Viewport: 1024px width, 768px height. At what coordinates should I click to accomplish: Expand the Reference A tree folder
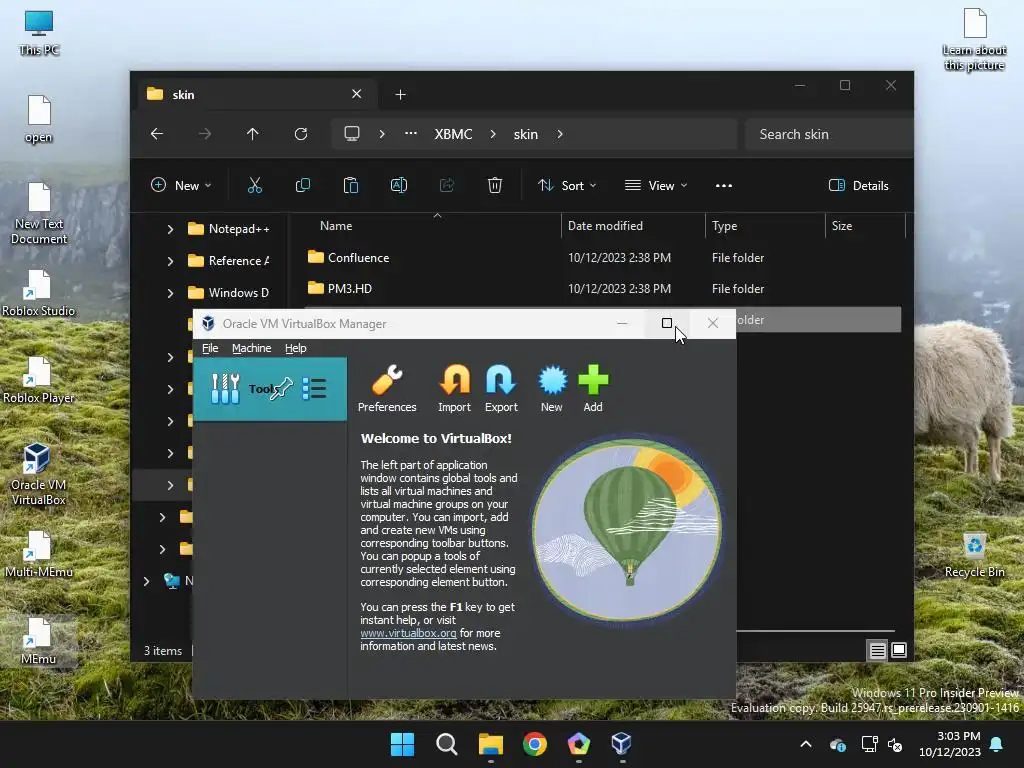click(170, 261)
